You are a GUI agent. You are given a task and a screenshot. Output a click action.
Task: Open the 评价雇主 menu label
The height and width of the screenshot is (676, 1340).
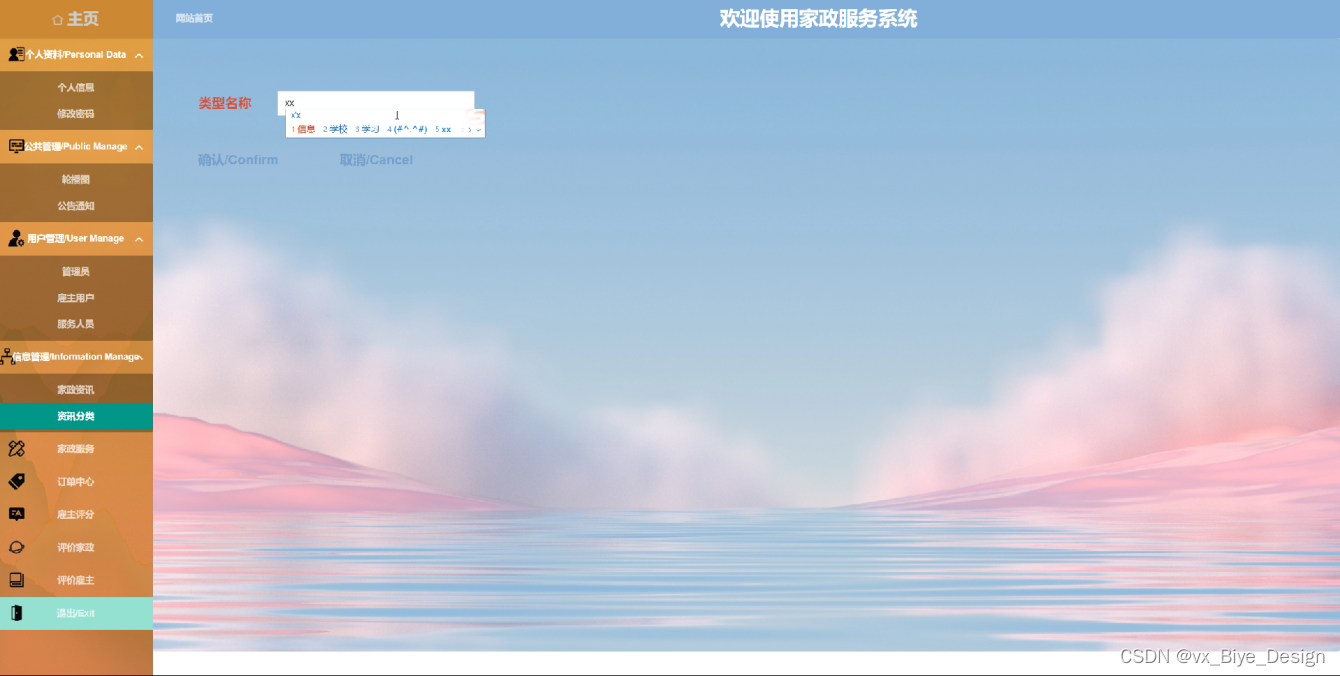point(76,581)
